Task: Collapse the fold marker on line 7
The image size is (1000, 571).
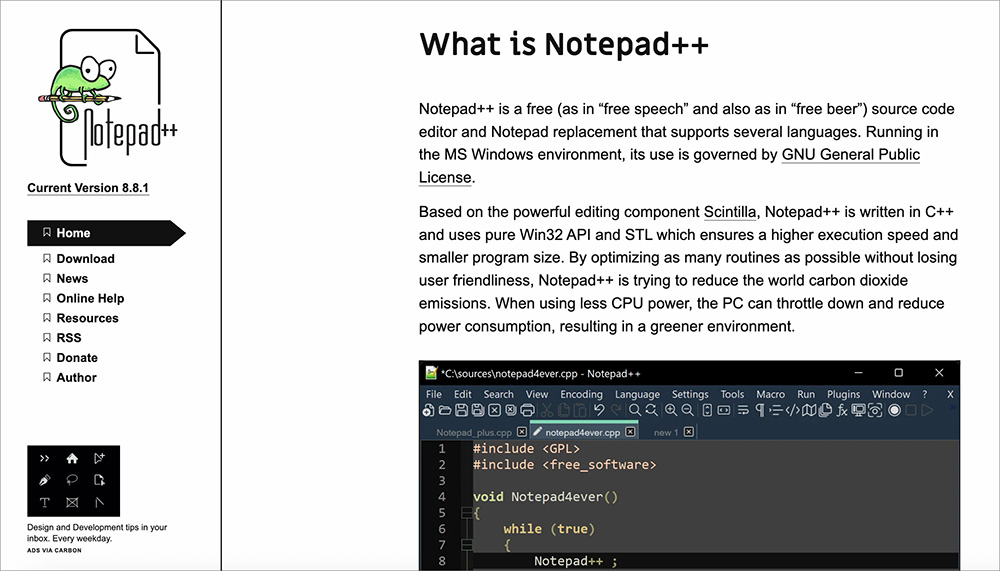Action: point(467,544)
